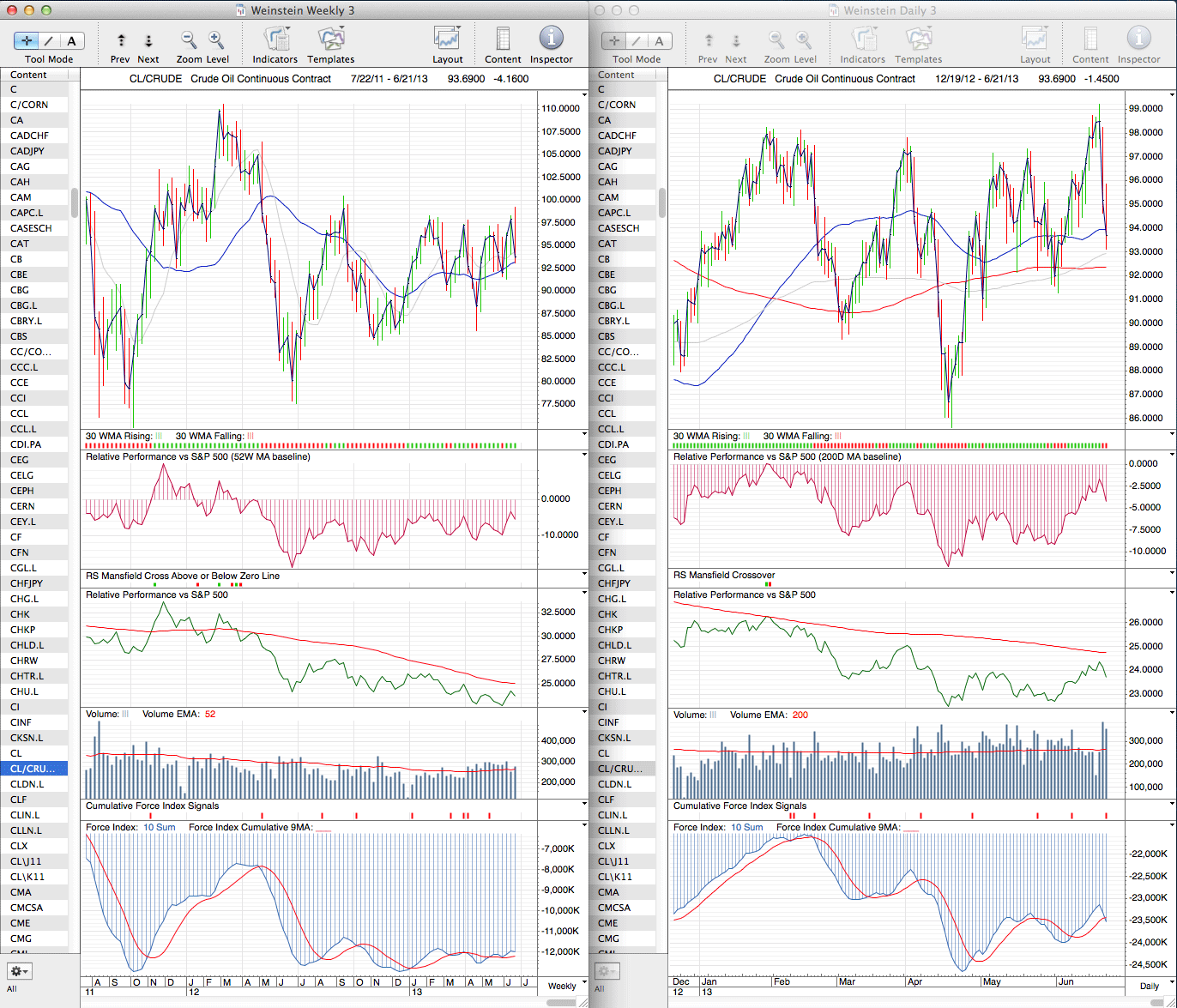This screenshot has height=1008, width=1177.
Task: Zoom out using the minus magnifier
Action: (x=189, y=39)
